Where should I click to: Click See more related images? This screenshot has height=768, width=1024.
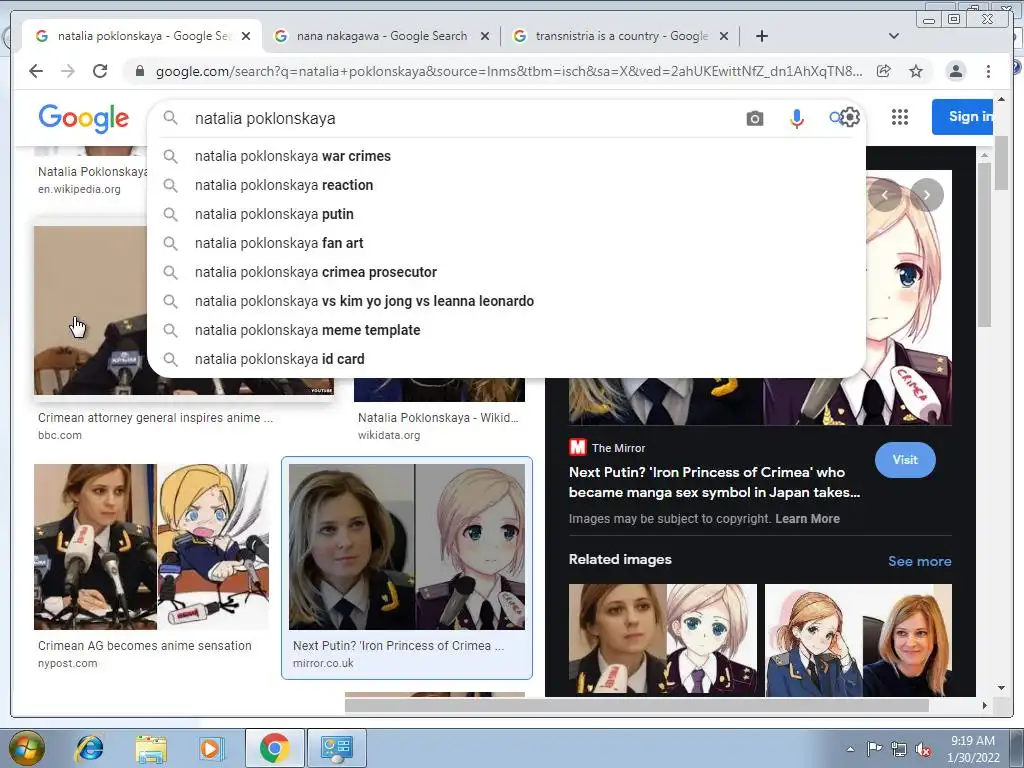coord(920,561)
